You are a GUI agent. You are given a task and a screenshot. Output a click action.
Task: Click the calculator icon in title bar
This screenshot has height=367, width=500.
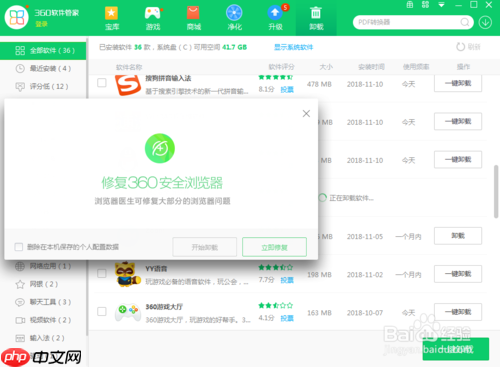[410, 5]
